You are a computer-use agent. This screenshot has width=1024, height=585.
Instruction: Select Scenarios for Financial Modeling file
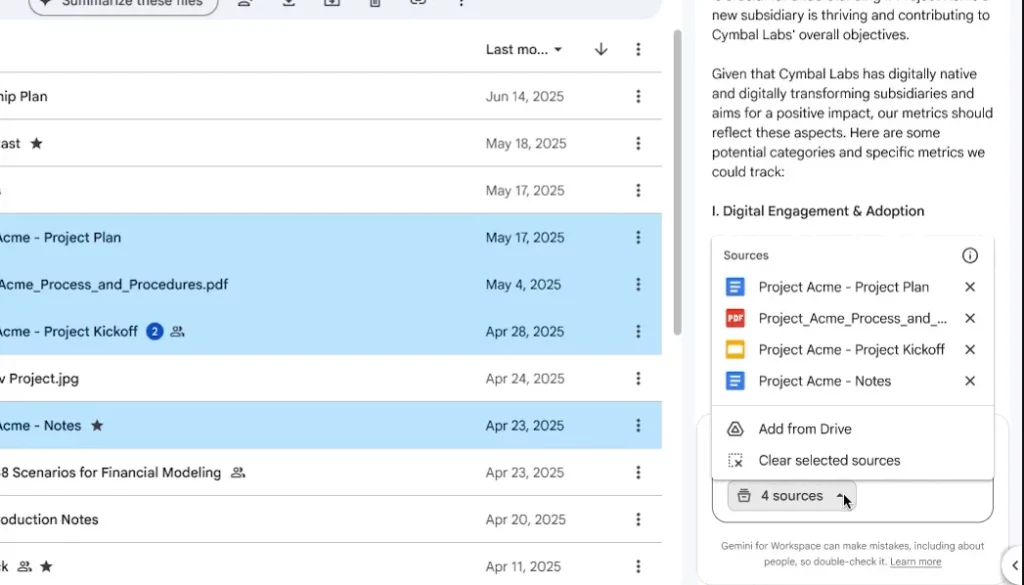point(330,473)
